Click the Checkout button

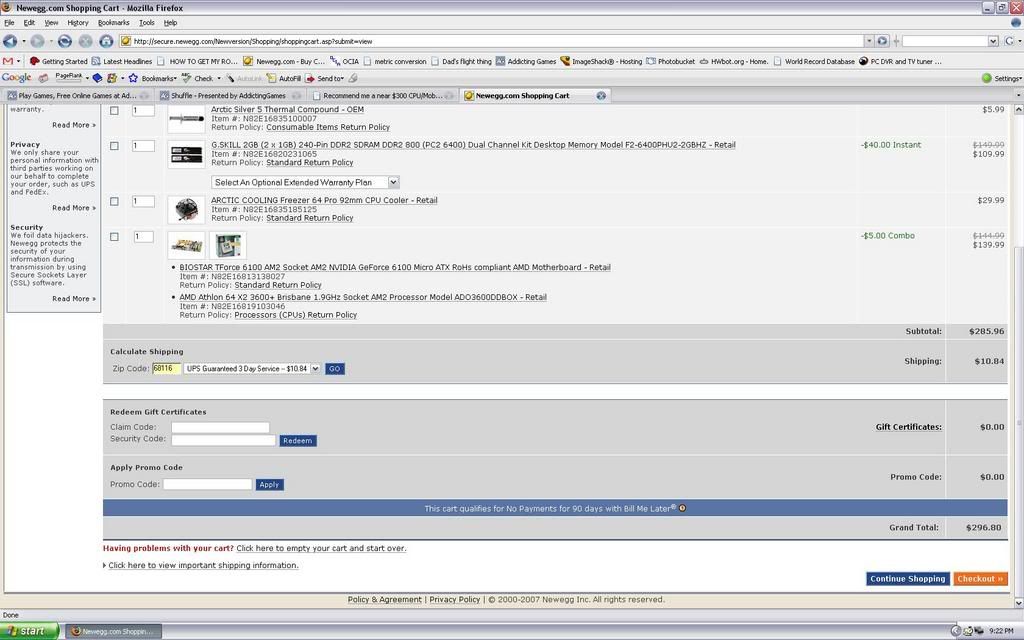980,579
